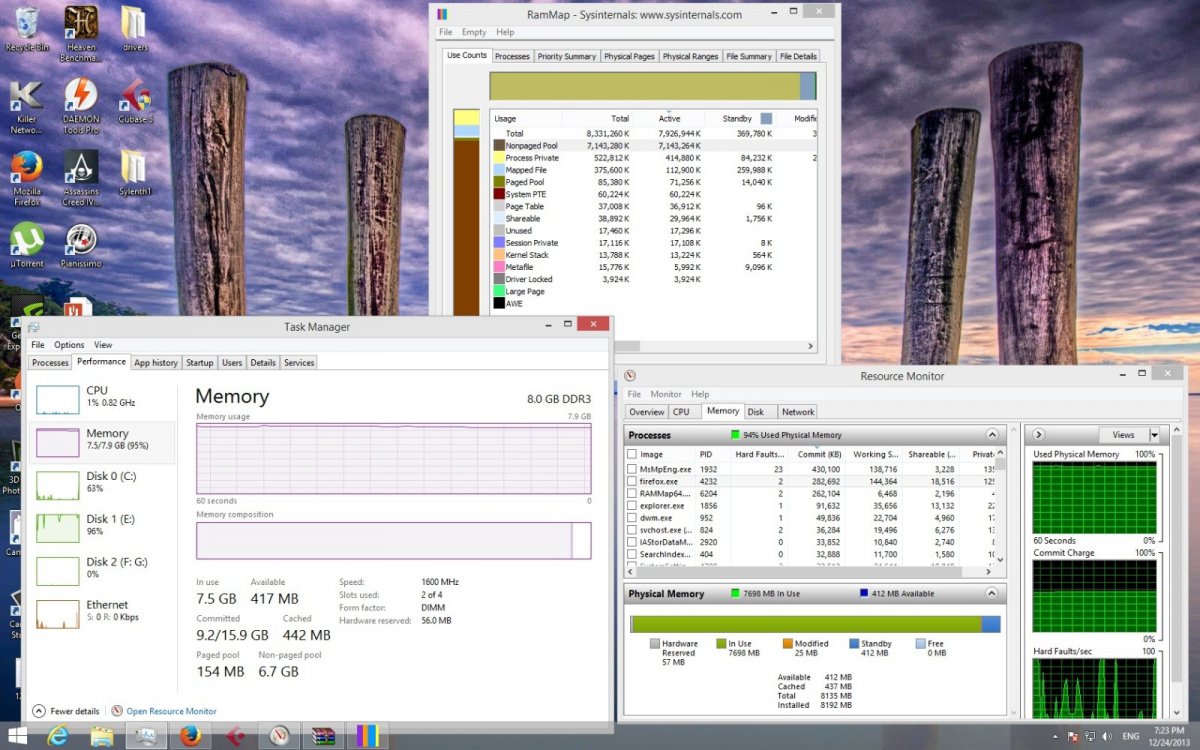Viewport: 1200px width, 750px height.
Task: Open the File Summary tab in RamMap
Action: (x=749, y=56)
